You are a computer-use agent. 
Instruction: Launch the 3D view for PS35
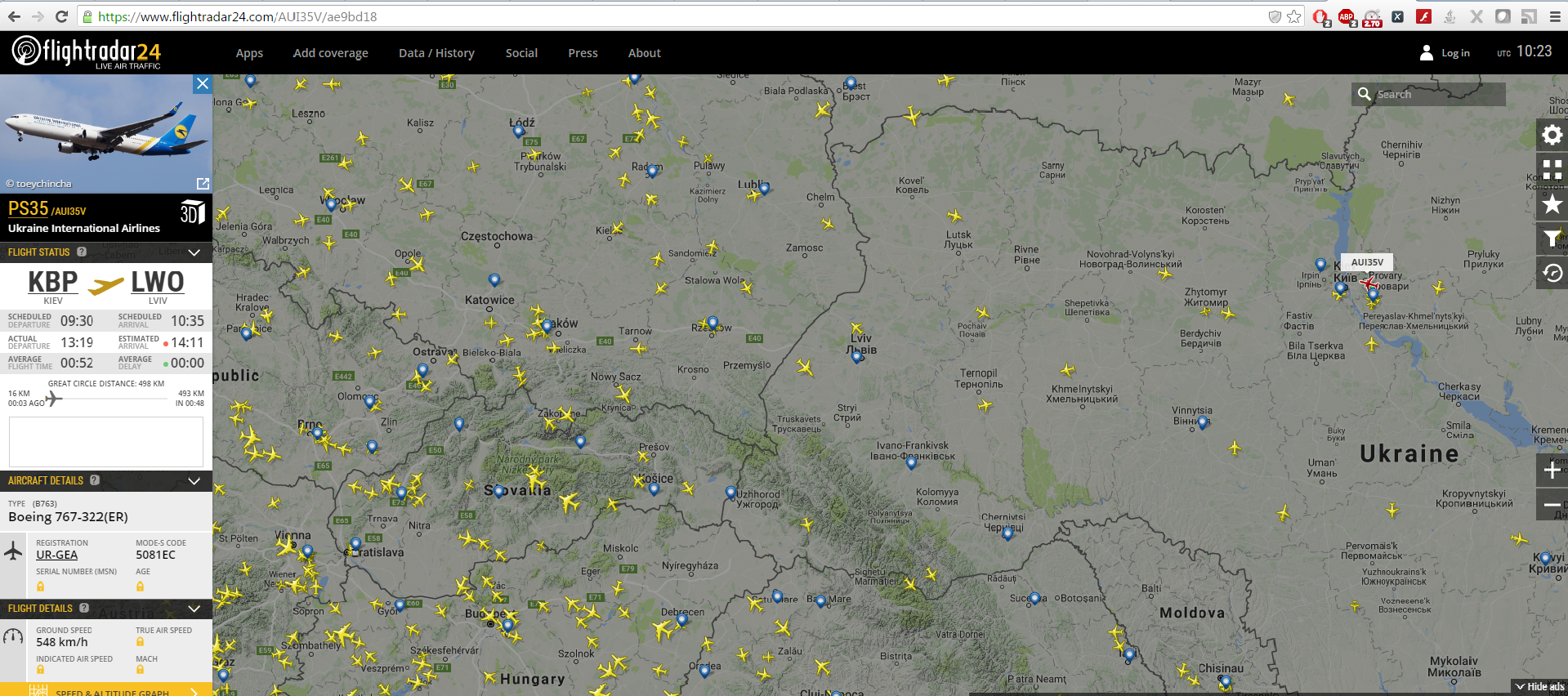coord(192,212)
